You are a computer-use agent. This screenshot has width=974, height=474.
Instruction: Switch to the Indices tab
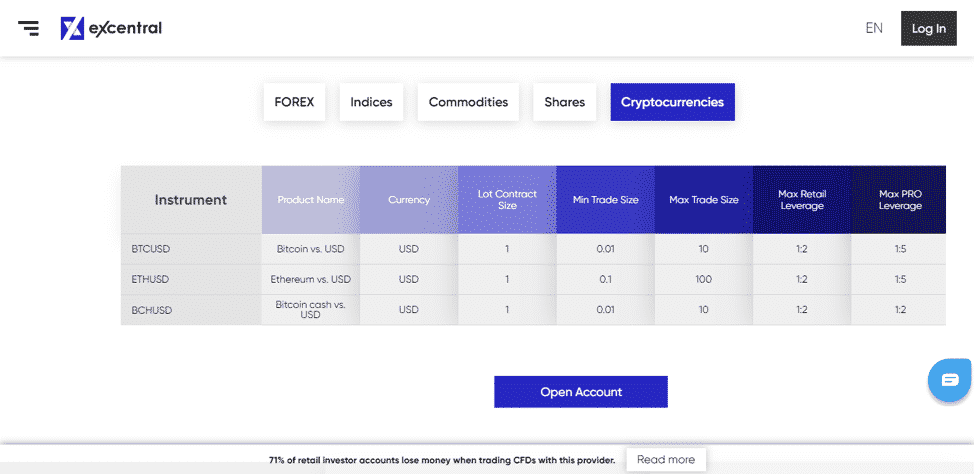(371, 102)
